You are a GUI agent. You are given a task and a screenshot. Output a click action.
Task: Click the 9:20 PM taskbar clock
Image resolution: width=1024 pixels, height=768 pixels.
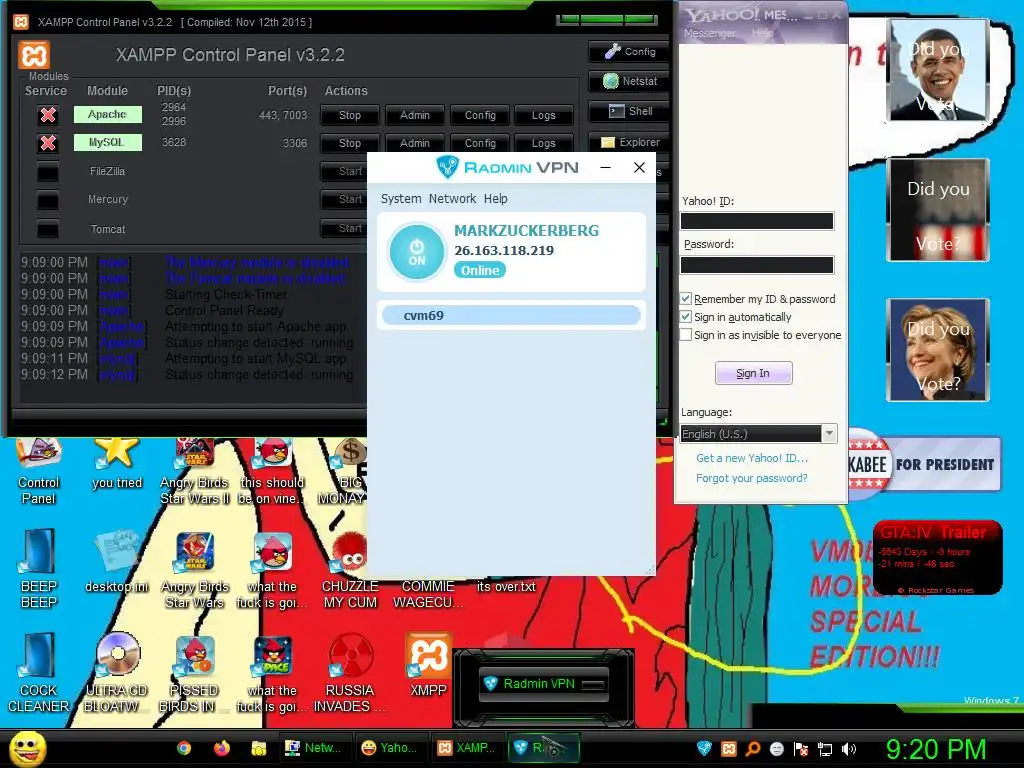[935, 748]
